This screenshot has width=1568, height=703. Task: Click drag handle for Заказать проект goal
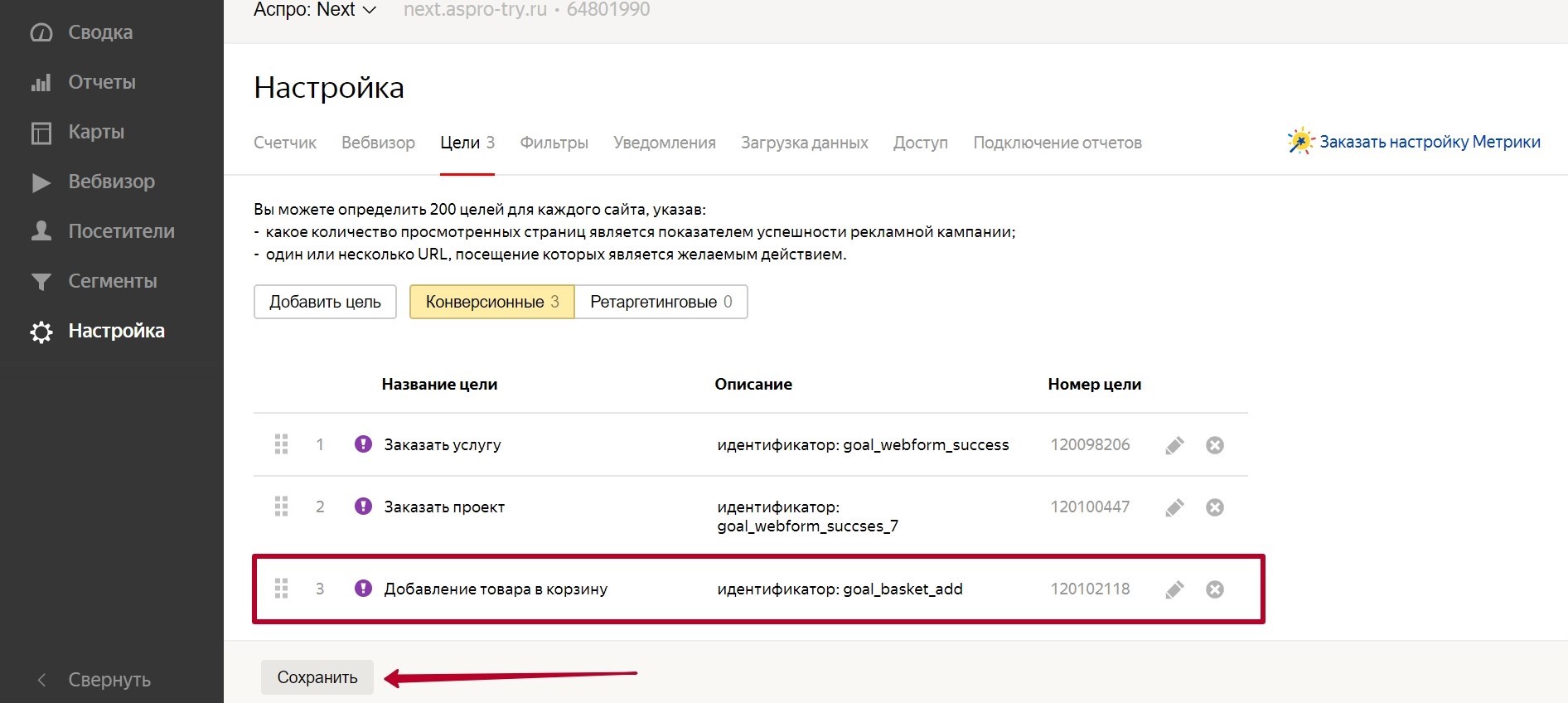click(282, 507)
